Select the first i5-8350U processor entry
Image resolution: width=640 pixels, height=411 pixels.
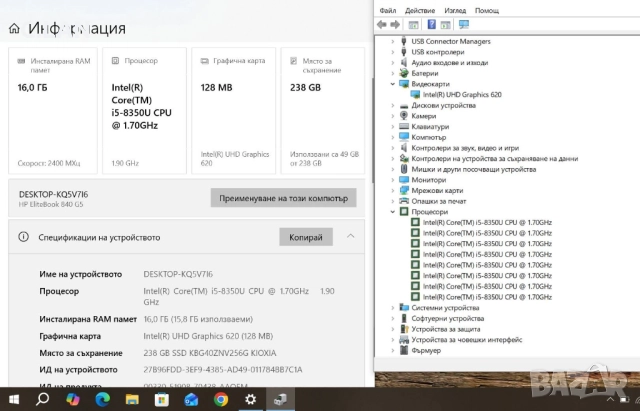click(487, 222)
